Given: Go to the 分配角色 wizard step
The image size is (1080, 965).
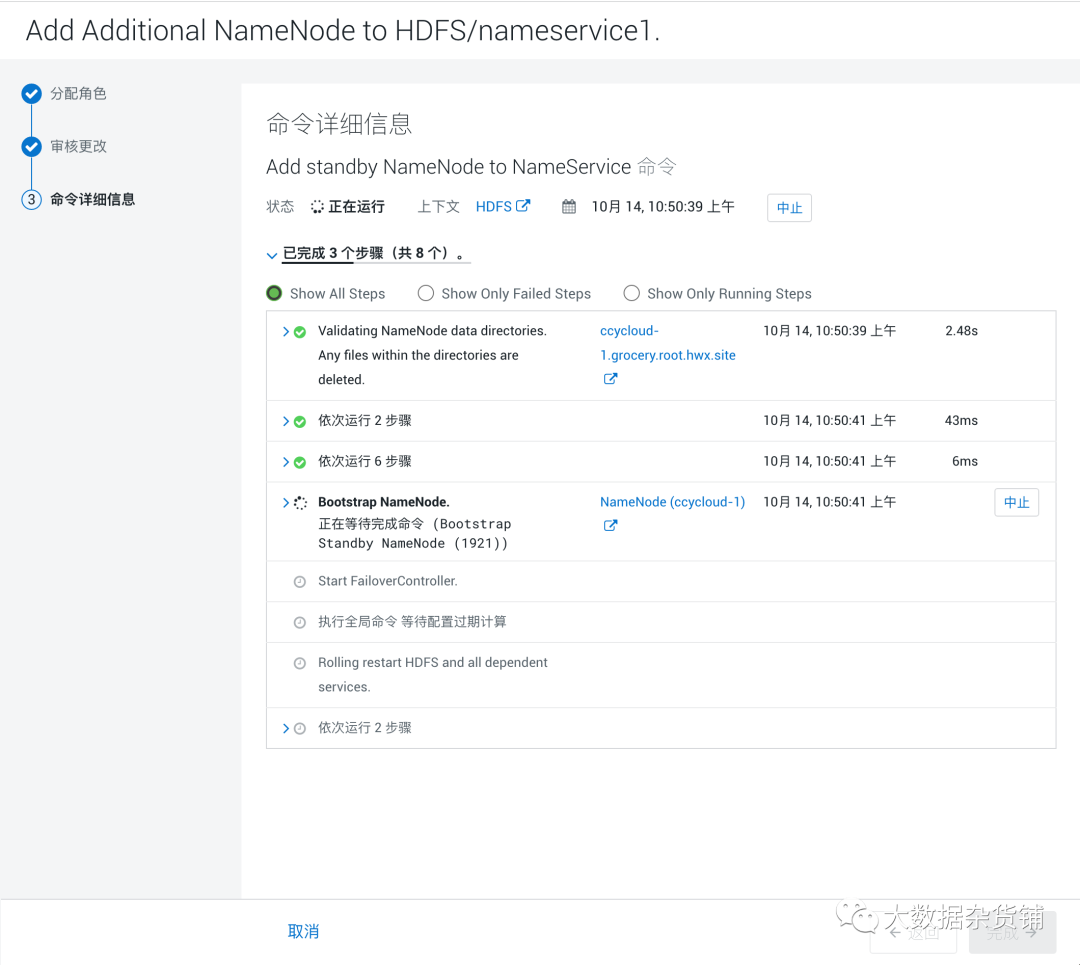Looking at the screenshot, I should [x=79, y=94].
